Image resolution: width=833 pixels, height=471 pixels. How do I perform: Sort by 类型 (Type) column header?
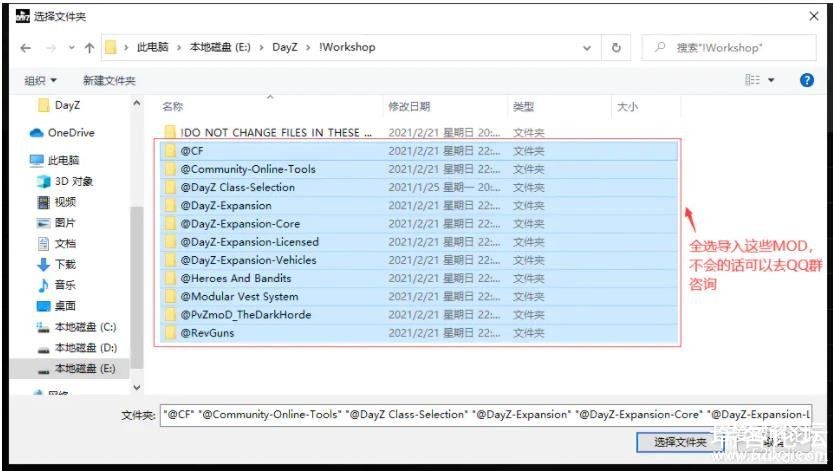click(523, 107)
